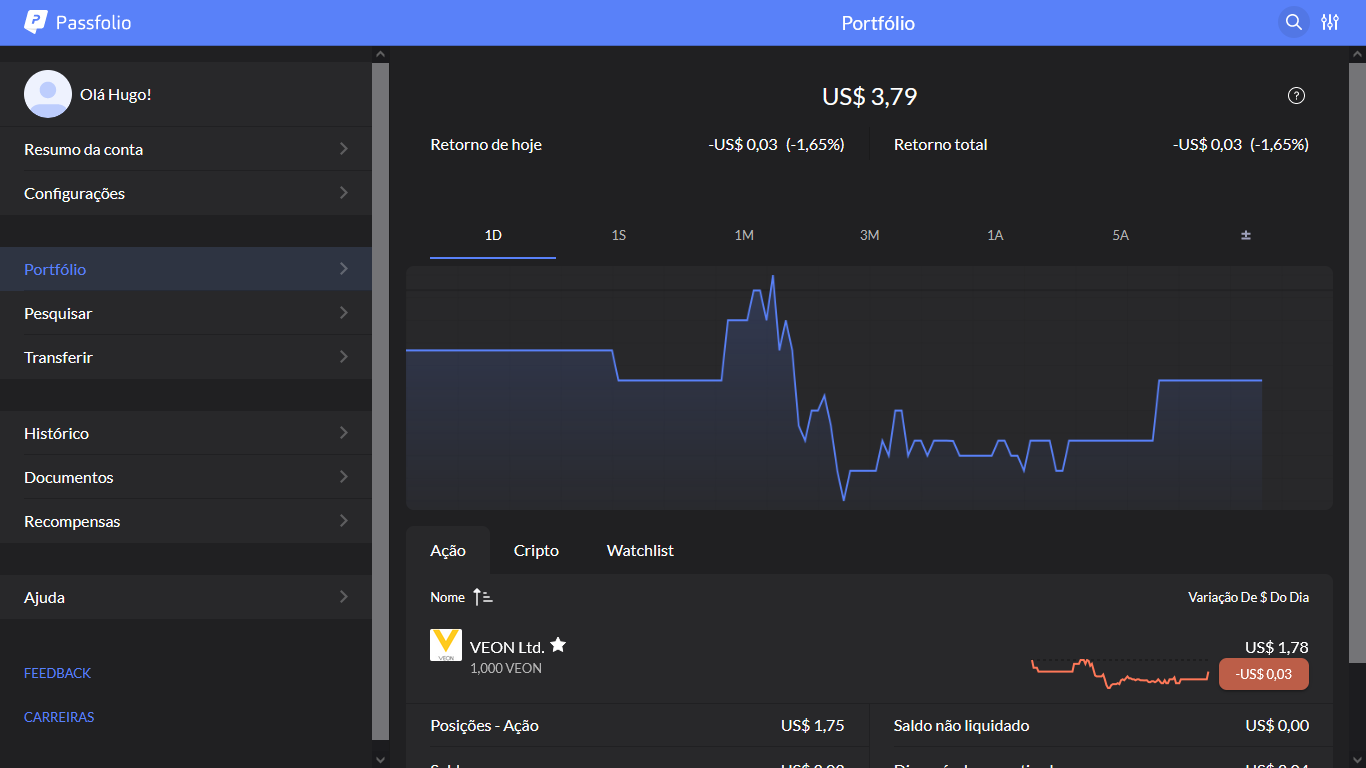The height and width of the screenshot is (768, 1366).
Task: Click the Passfolio logo icon
Action: pyautogui.click(x=36, y=22)
